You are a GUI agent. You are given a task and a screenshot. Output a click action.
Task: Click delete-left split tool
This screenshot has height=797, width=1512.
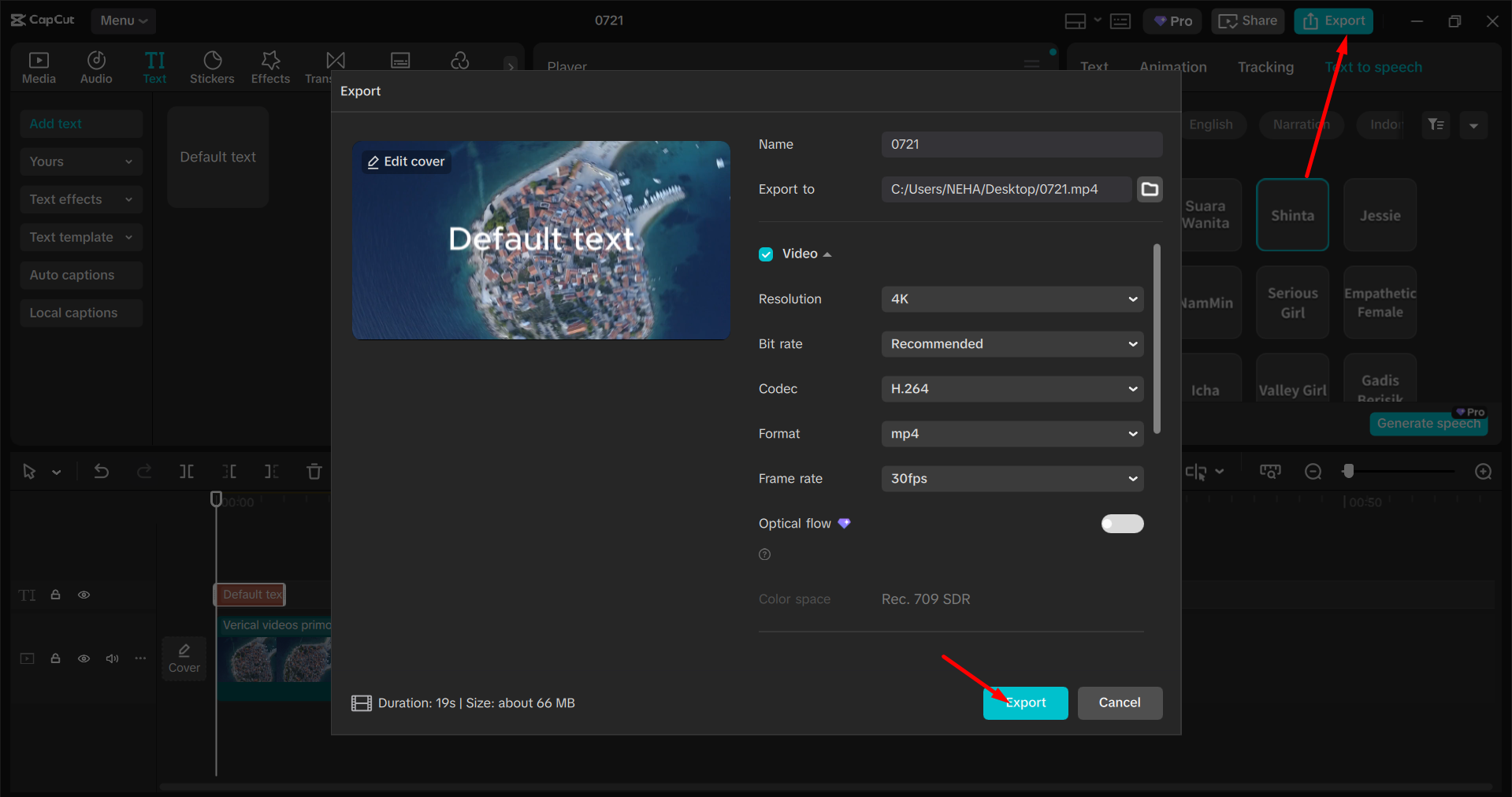pyautogui.click(x=229, y=472)
